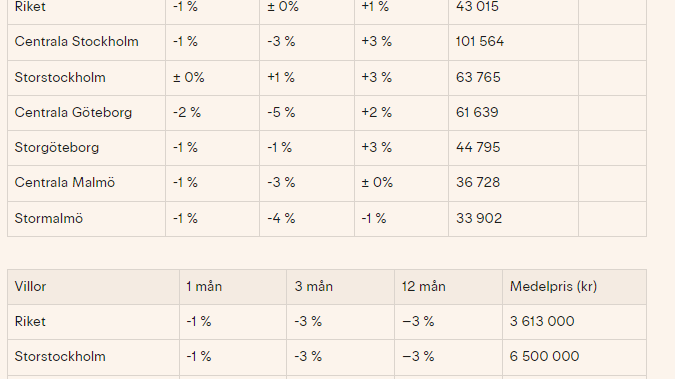Select the 6 500 000 average price

pos(544,356)
